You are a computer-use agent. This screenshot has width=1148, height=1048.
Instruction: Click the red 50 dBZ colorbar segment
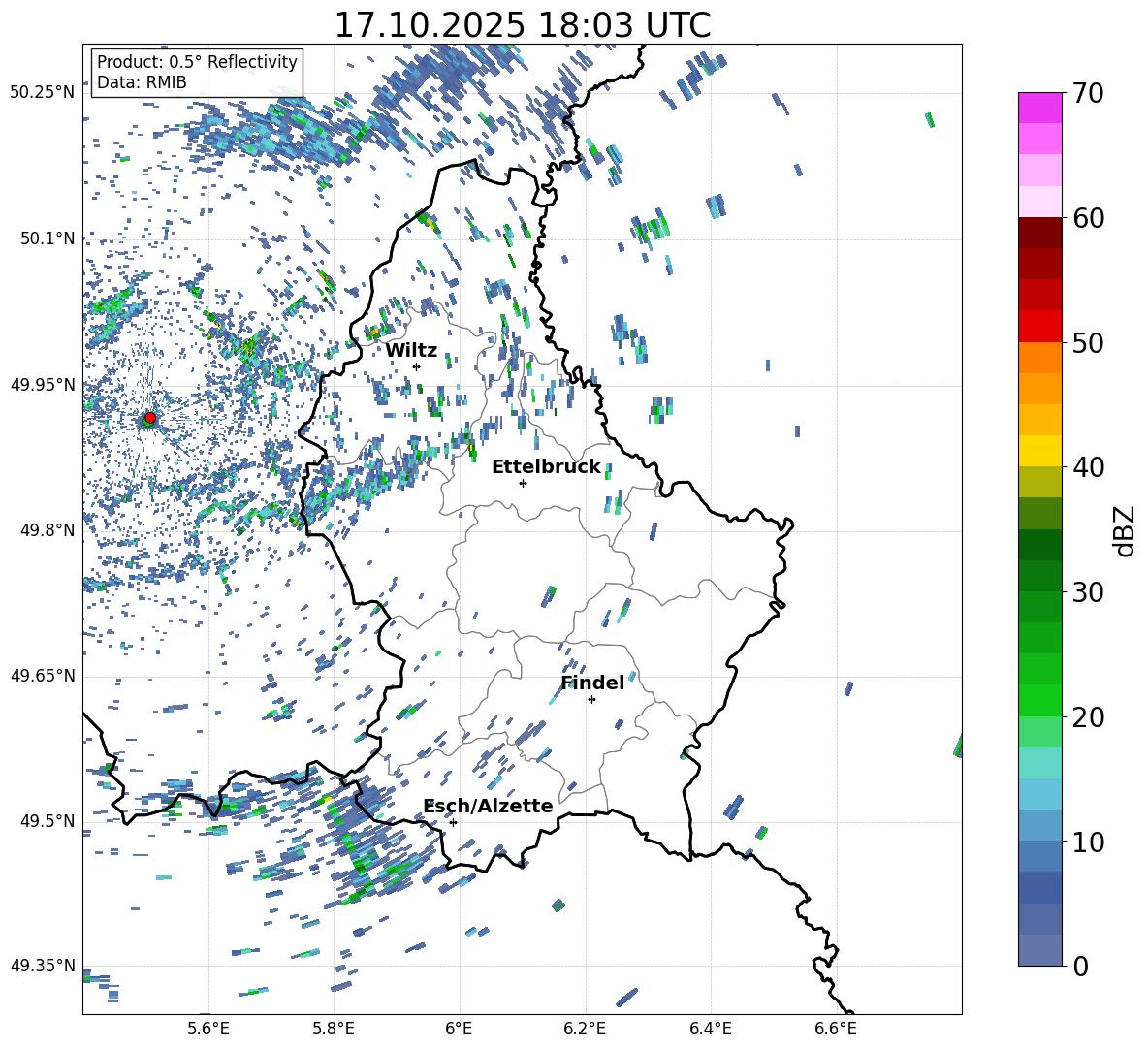click(x=1039, y=327)
